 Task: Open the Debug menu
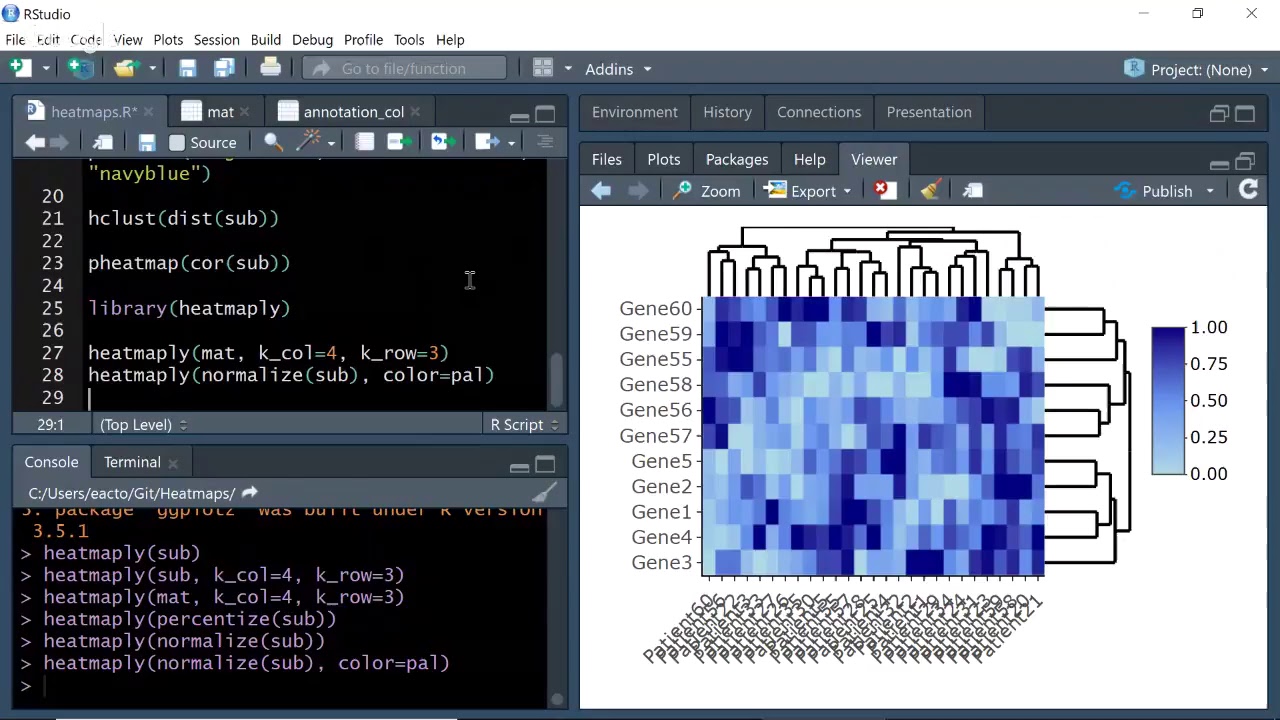pos(312,40)
